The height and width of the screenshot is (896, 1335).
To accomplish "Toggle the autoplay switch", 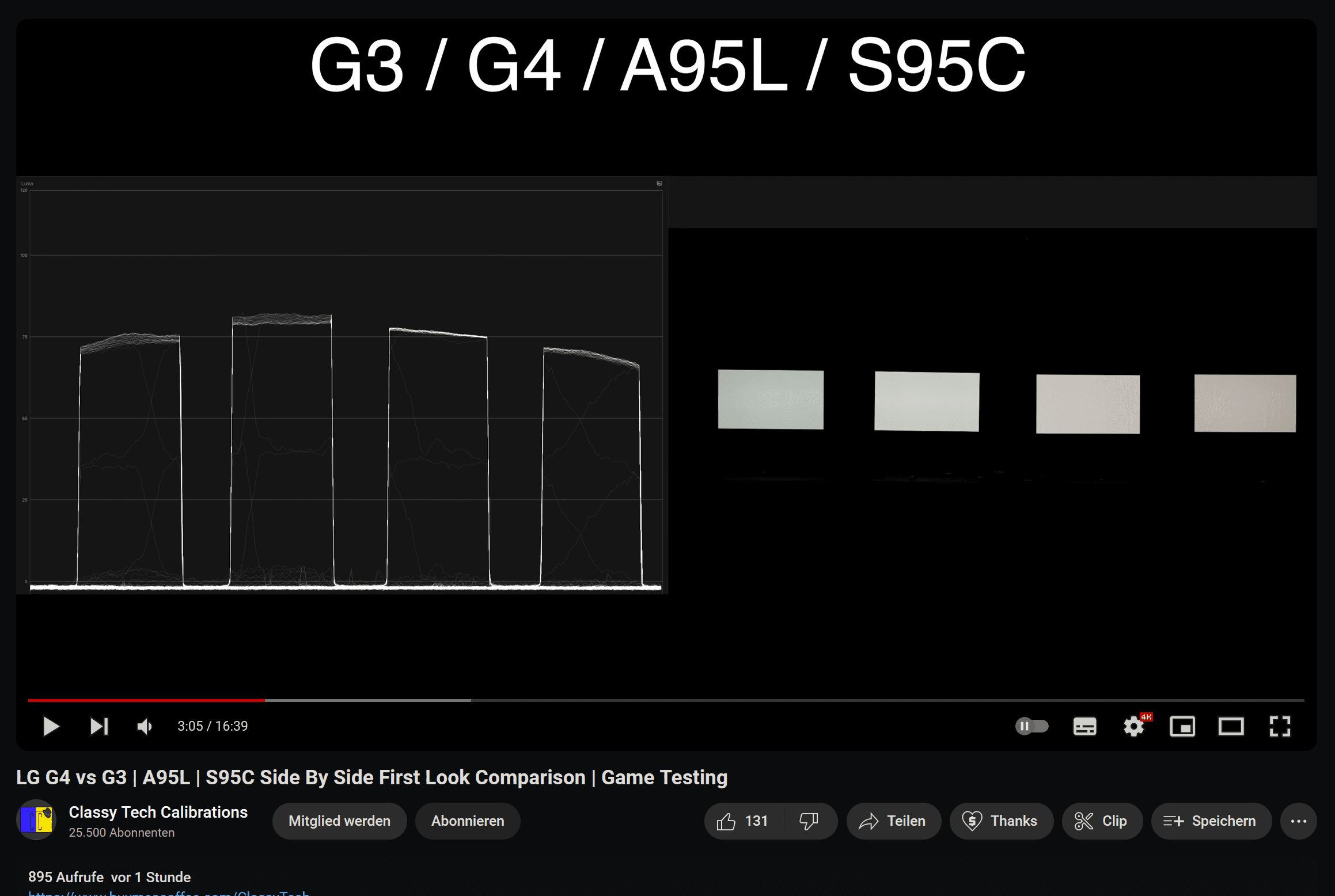I will (x=1031, y=726).
